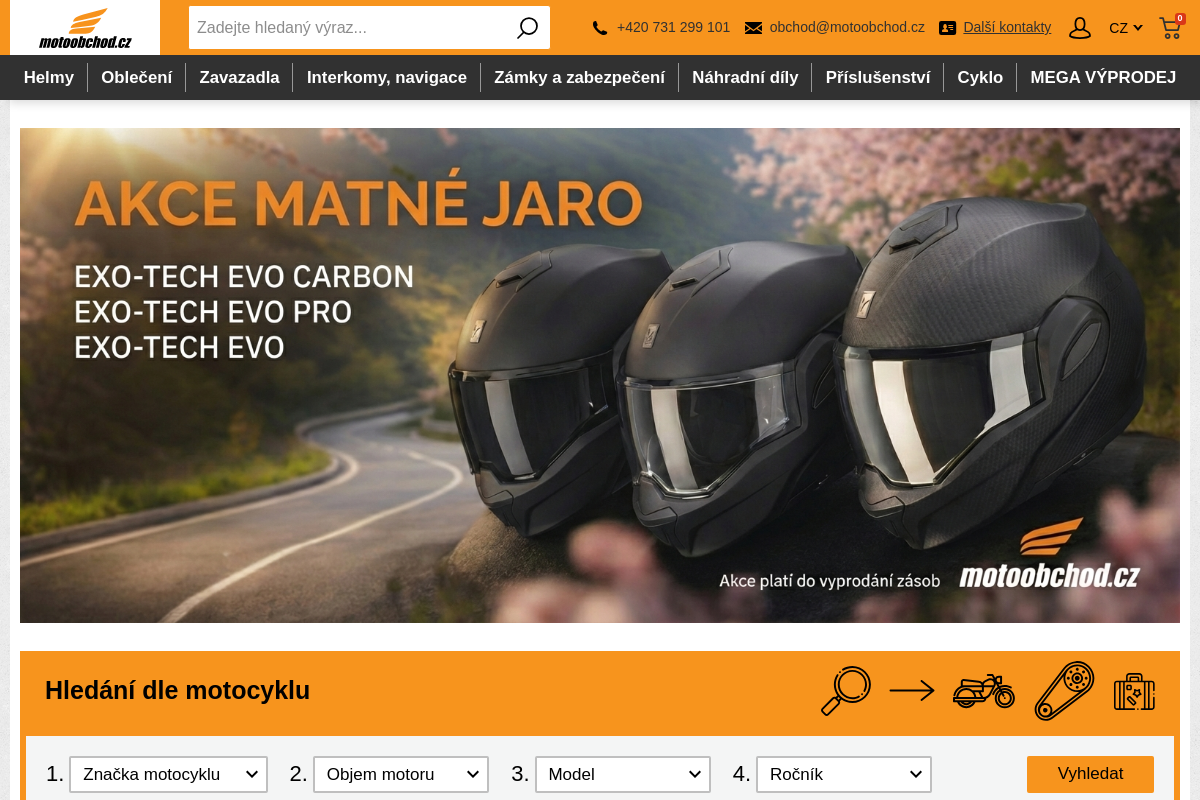Click the contact card icon
Image resolution: width=1200 pixels, height=800 pixels.
click(947, 28)
